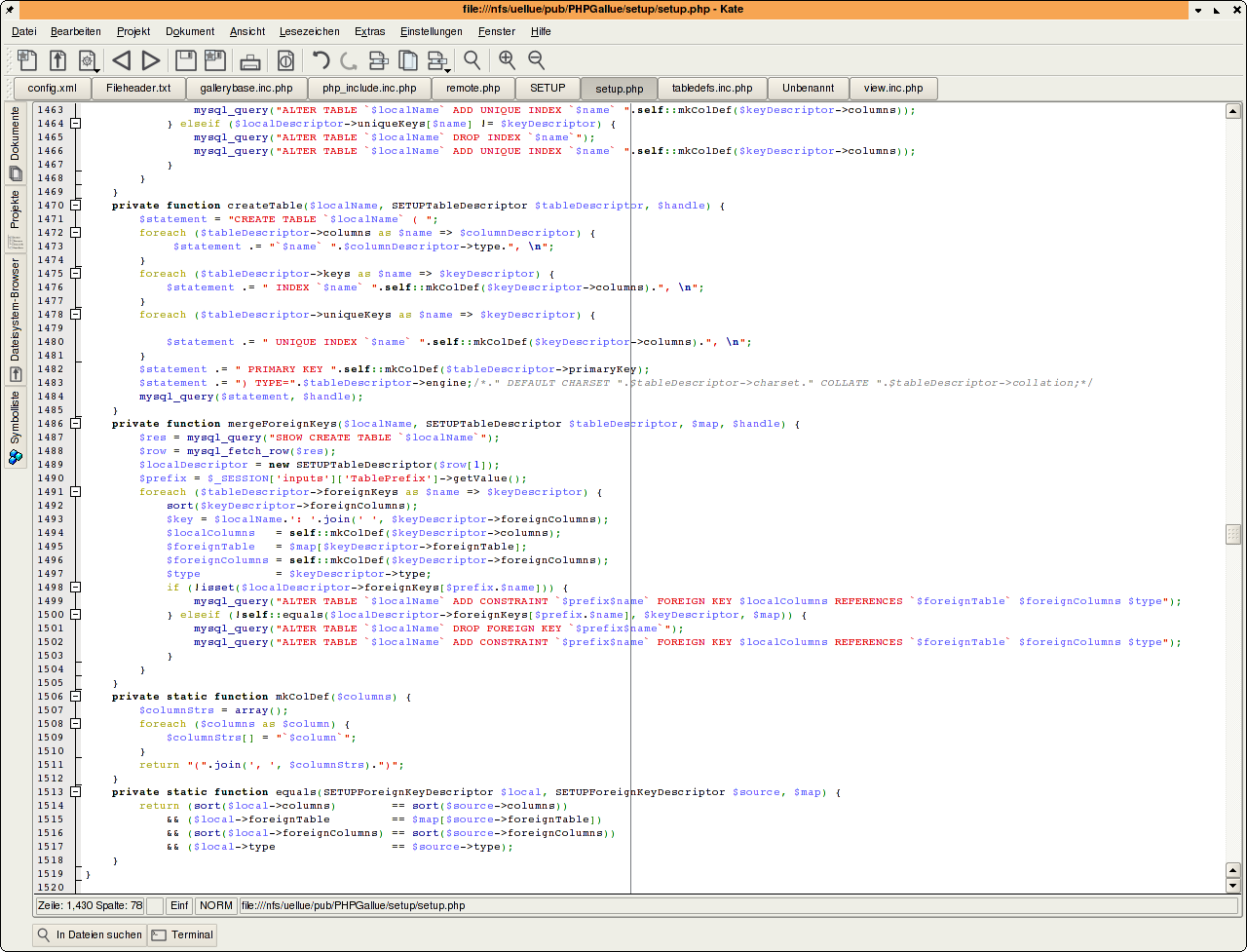Viewport: 1247px width, 952px height.
Task: Toggle the Einf insert mode indicator
Action: [x=179, y=905]
